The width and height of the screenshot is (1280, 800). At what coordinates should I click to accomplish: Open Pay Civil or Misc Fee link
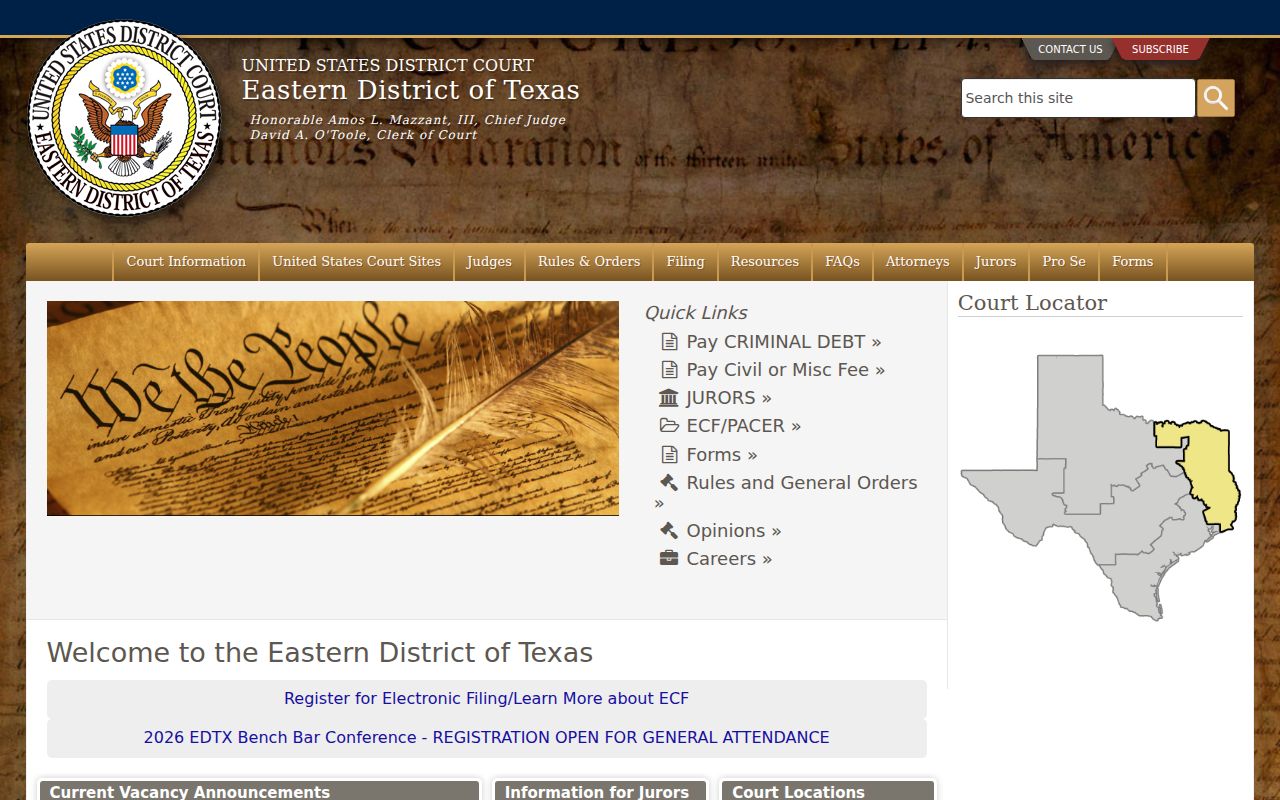(x=785, y=370)
